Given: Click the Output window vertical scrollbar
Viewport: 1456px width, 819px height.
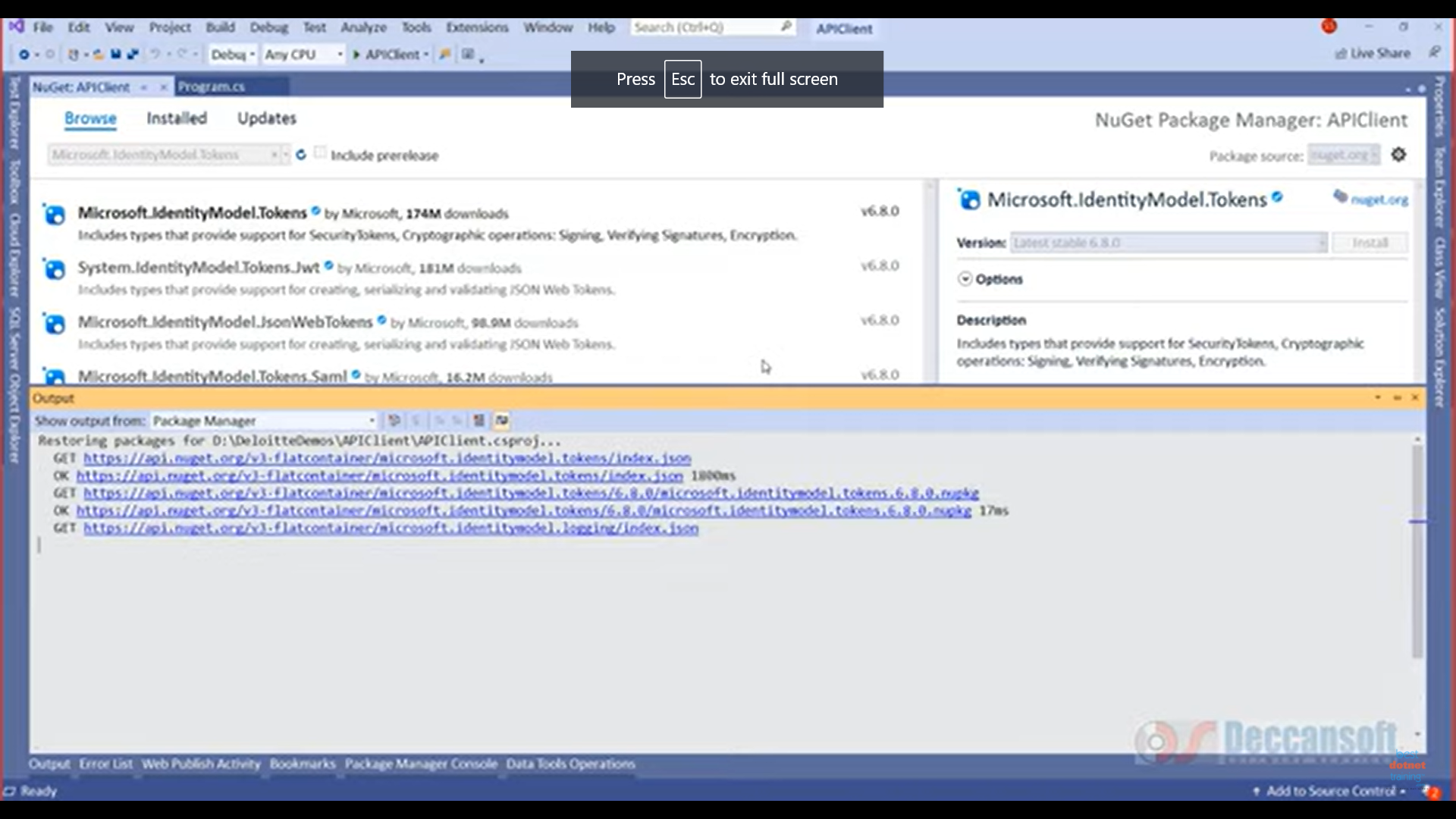Looking at the screenshot, I should 1417,551.
